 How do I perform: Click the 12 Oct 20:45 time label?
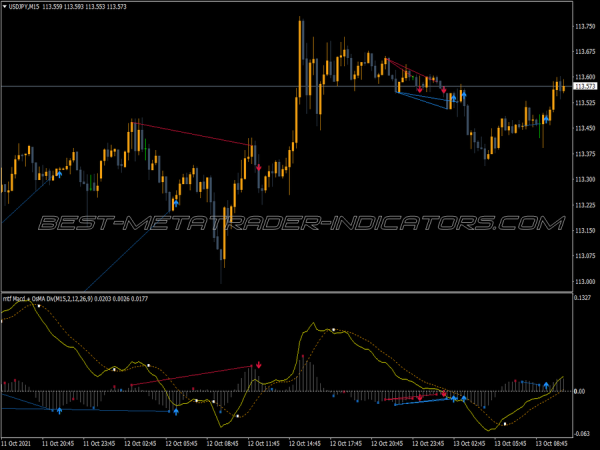(x=387, y=443)
